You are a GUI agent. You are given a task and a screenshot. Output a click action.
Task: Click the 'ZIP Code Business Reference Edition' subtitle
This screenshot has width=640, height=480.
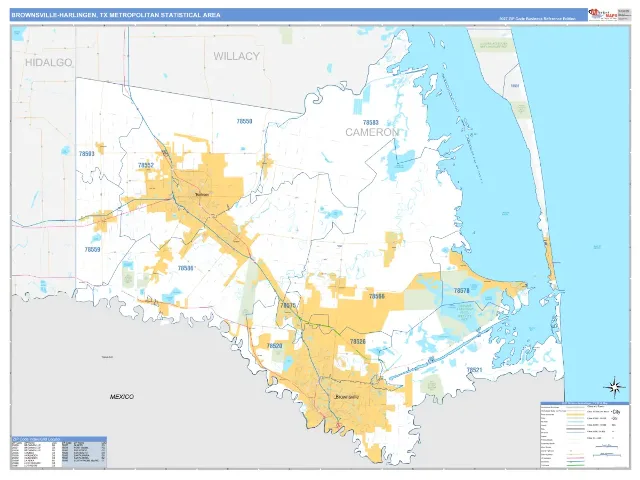(x=537, y=19)
